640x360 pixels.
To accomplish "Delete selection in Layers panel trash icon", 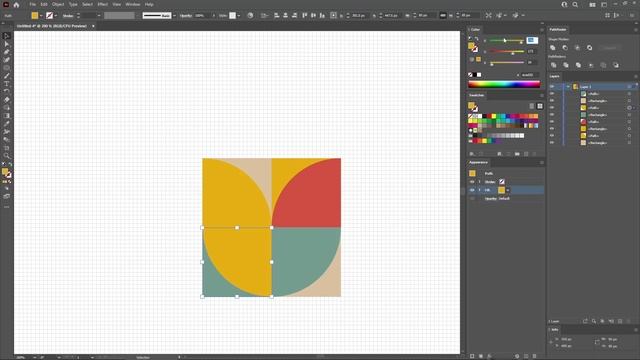I will point(629,321).
